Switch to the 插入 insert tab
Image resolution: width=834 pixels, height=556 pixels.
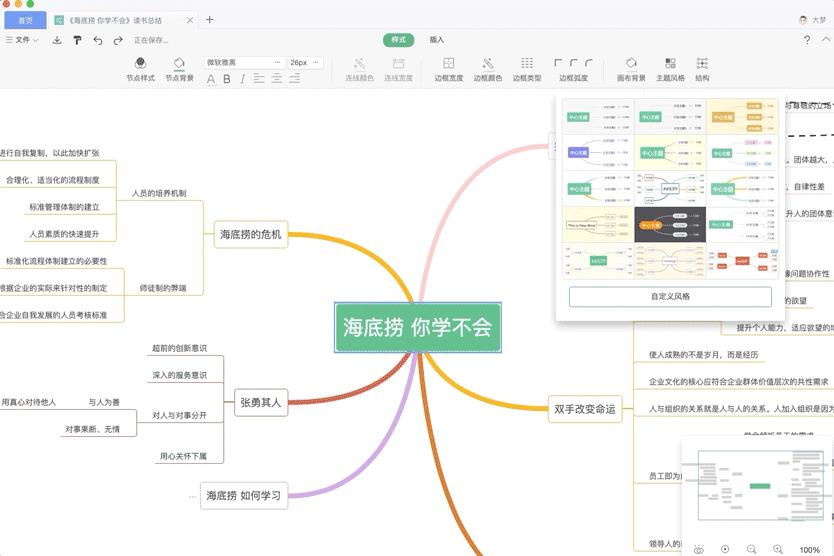point(437,40)
